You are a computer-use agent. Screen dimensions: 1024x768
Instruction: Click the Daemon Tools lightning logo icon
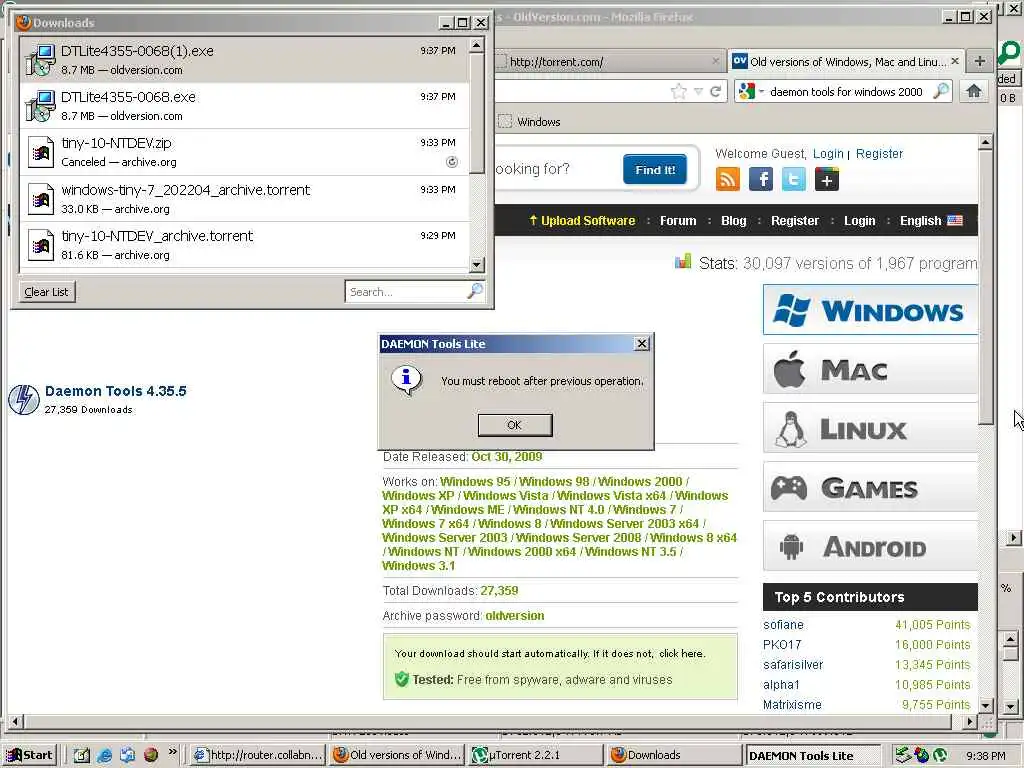24,400
